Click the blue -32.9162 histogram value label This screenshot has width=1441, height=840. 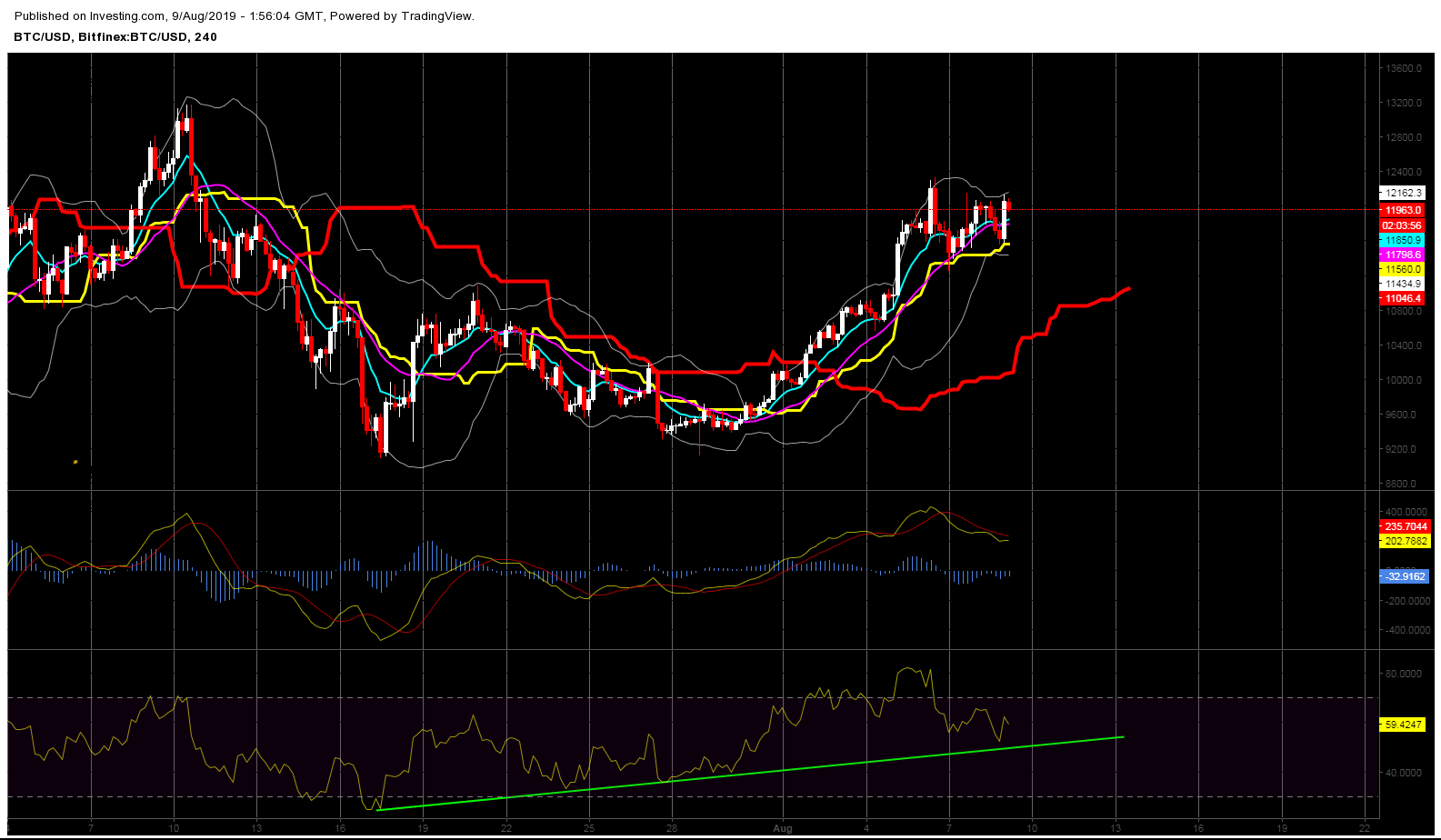pyautogui.click(x=1405, y=576)
